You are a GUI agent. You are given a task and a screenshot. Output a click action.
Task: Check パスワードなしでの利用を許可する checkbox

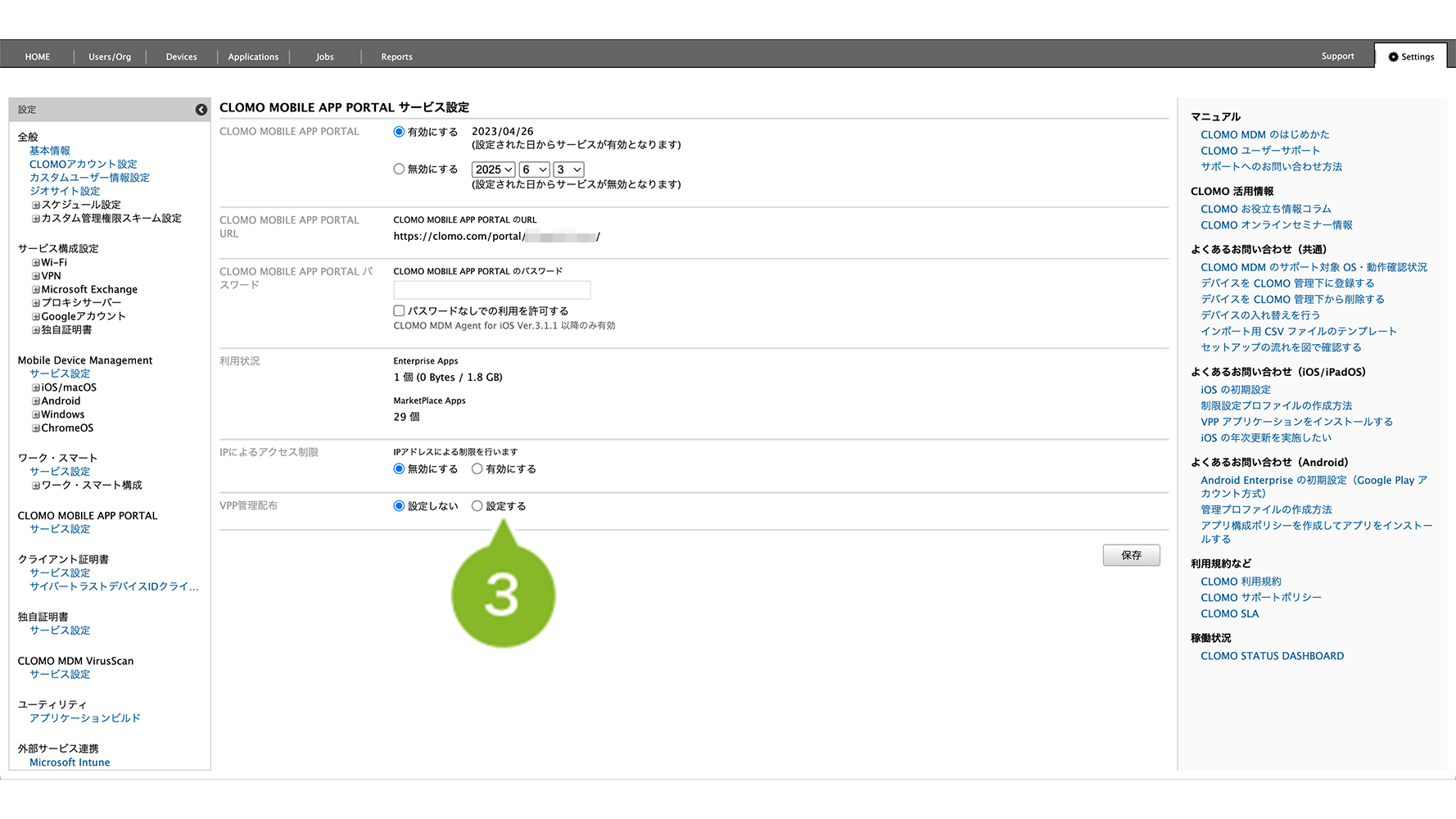(400, 311)
